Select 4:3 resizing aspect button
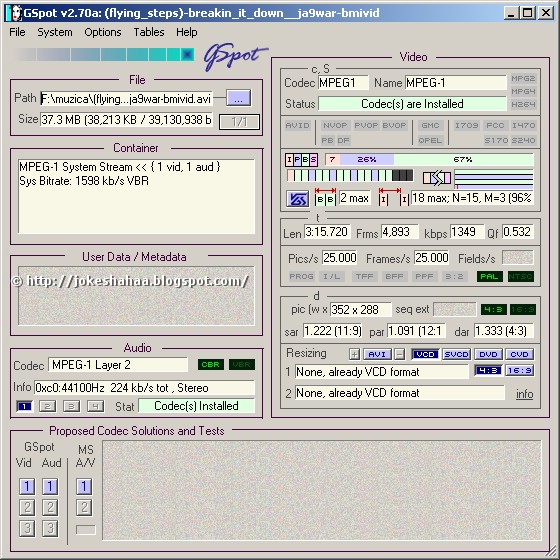Screen dimensions: 560x560 488,370
